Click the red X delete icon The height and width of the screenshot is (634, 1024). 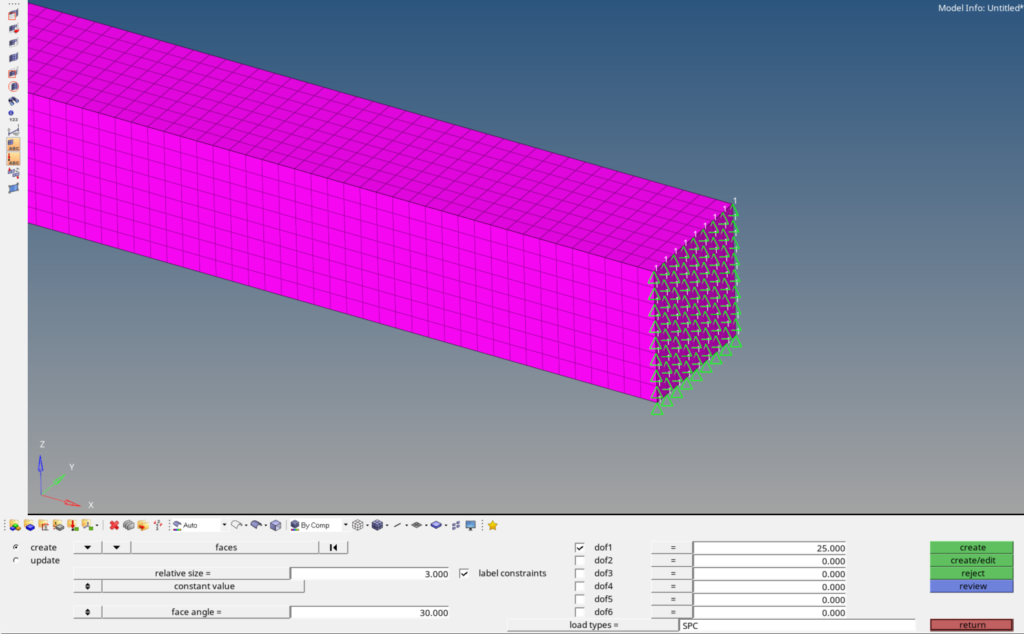click(114, 525)
